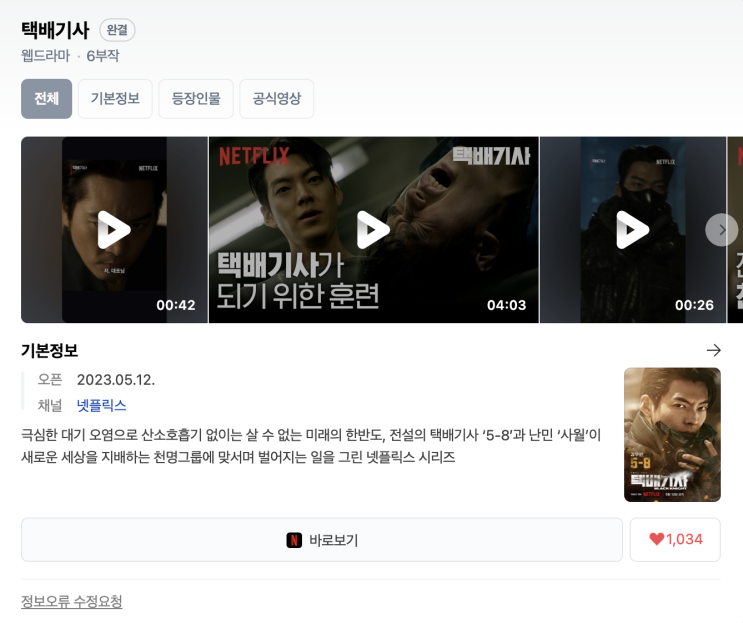The height and width of the screenshot is (623, 743).
Task: Click the 기본정보 section heading
Action: tap(50, 351)
